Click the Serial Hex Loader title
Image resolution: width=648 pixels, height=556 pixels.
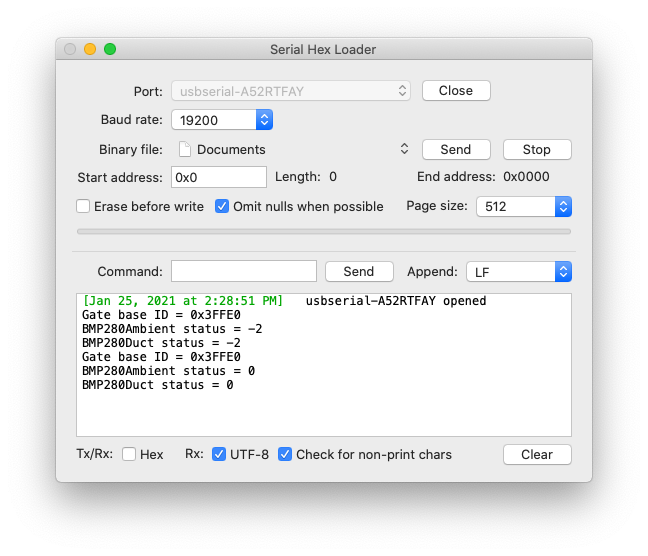[323, 50]
